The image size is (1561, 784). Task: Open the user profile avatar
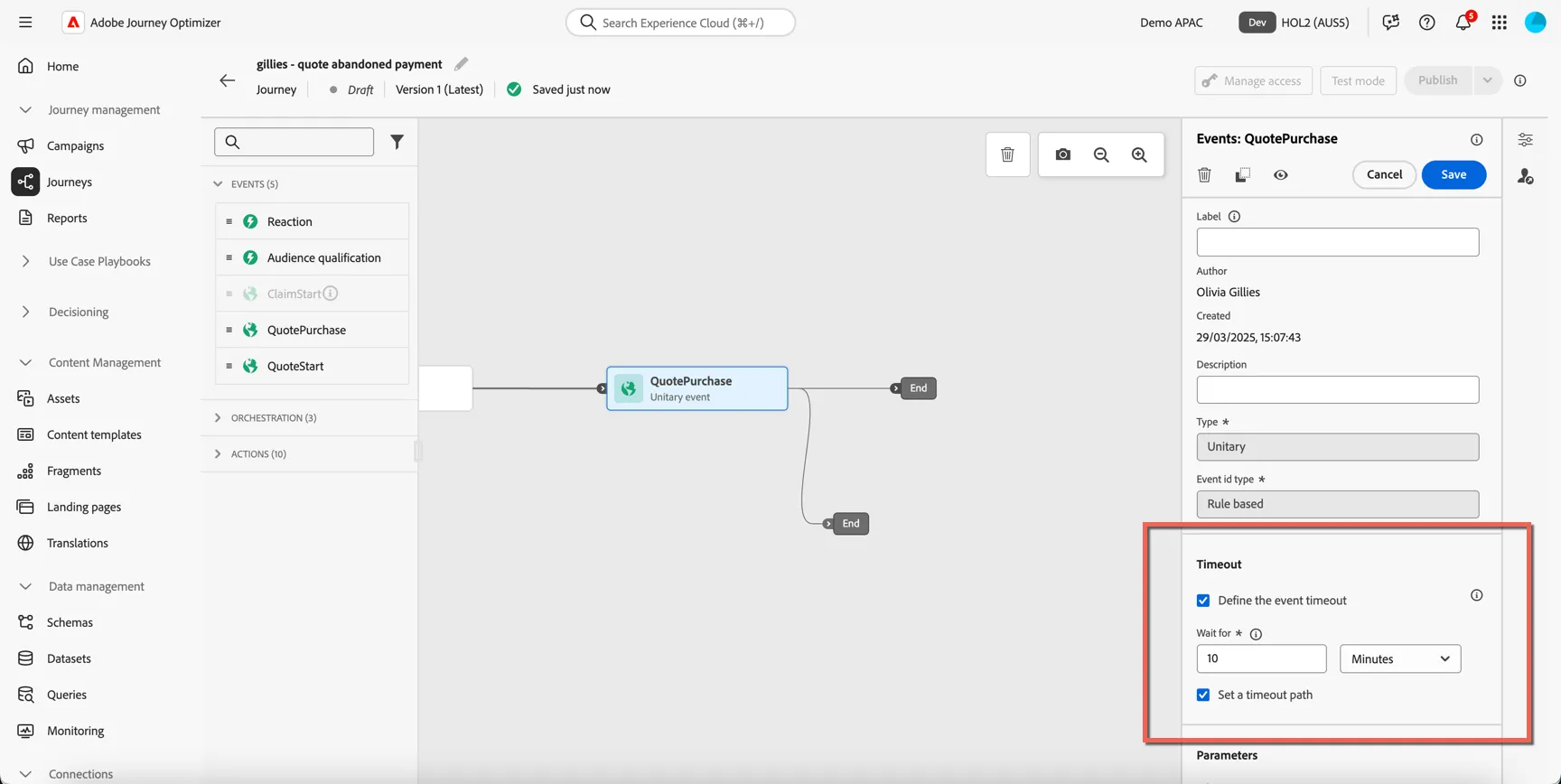pos(1536,23)
